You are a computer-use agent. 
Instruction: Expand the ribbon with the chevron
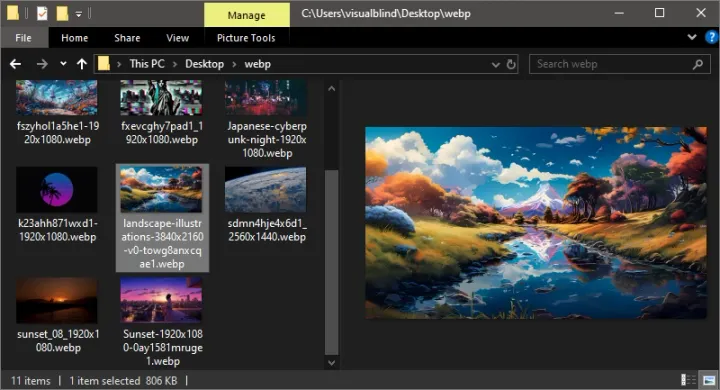[x=692, y=37]
